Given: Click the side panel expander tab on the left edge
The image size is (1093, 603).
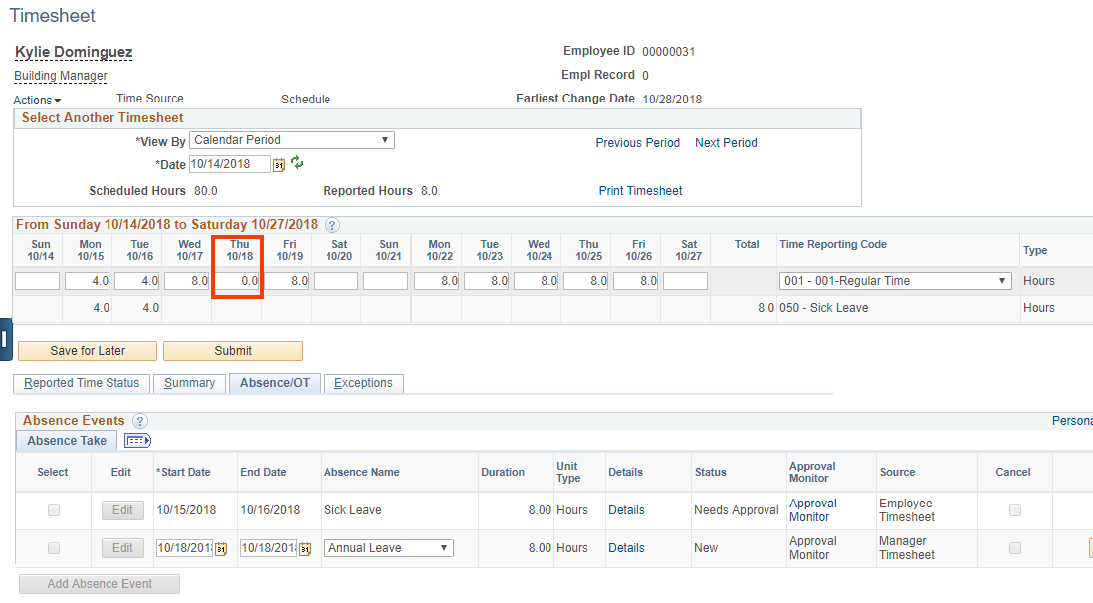Looking at the screenshot, I should 5,338.
